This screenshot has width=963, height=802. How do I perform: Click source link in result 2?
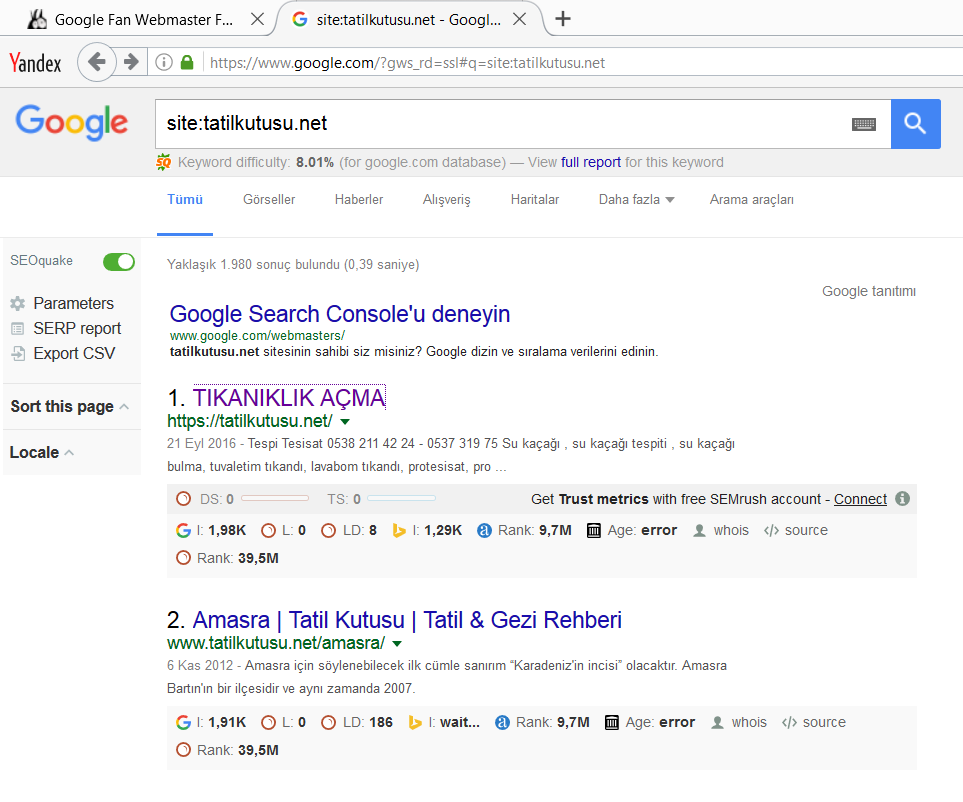pos(824,723)
